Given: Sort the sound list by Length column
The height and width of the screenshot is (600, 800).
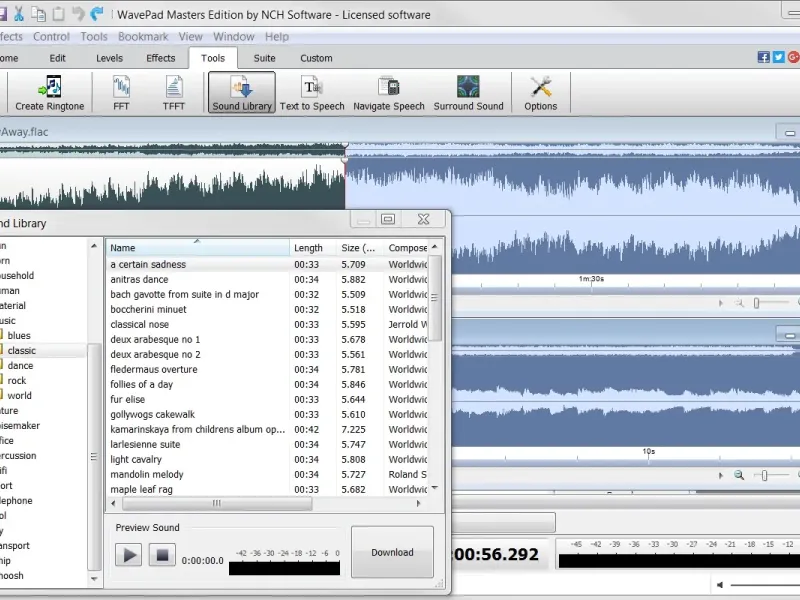Looking at the screenshot, I should 310,248.
